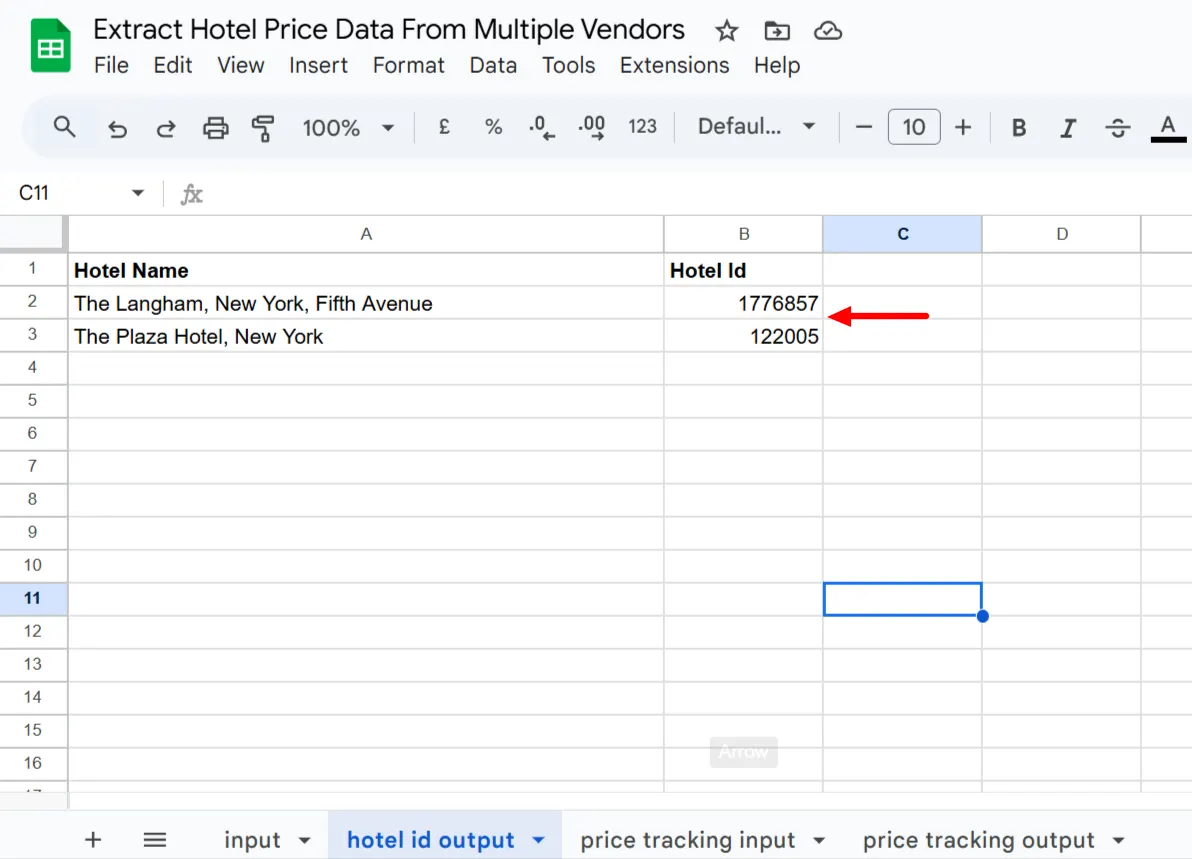Select cell with value 122005
The width and height of the screenshot is (1192, 859).
743,336
